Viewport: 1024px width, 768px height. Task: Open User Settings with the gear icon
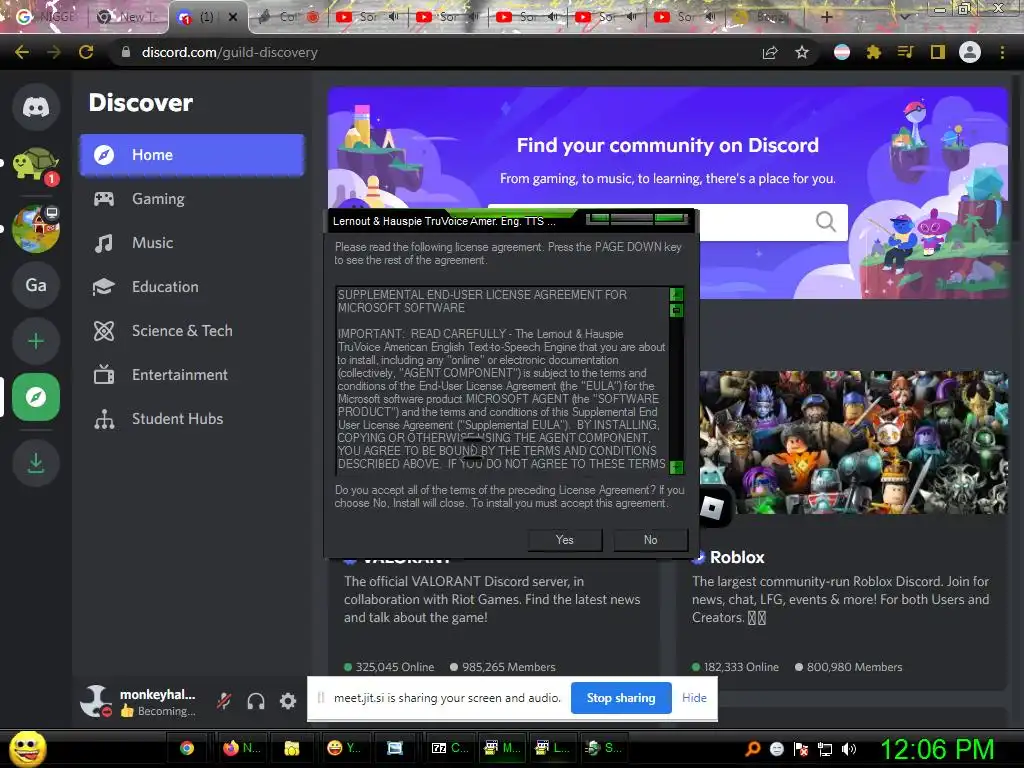[x=288, y=701]
